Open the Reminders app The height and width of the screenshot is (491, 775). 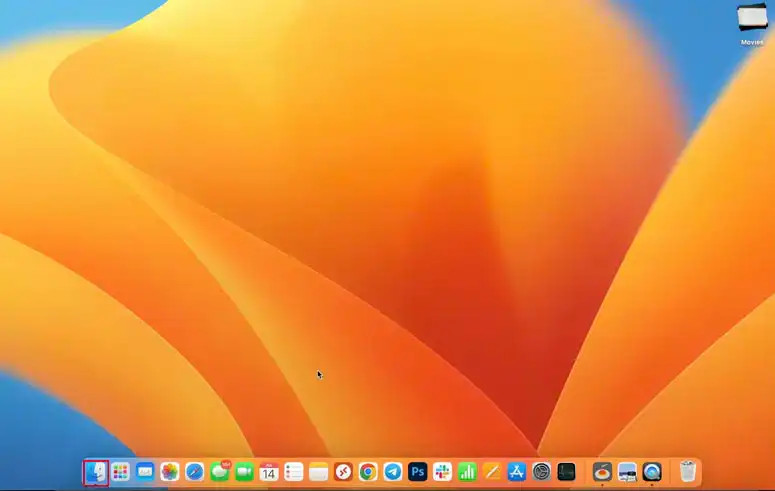tap(294, 472)
